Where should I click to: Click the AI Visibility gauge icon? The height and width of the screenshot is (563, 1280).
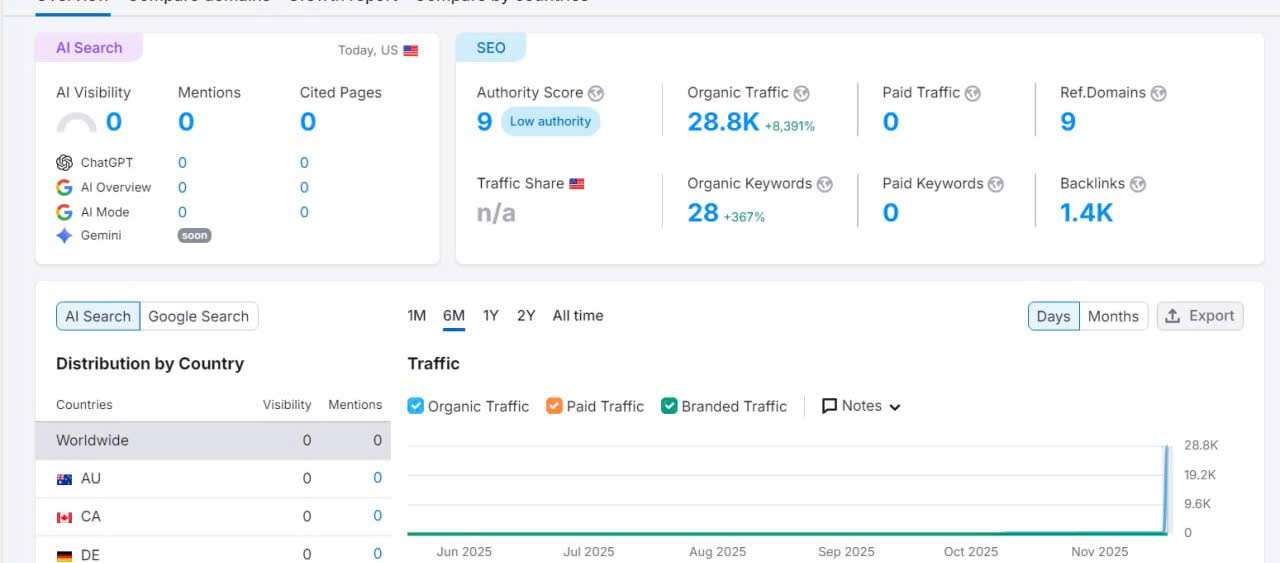coord(77,123)
